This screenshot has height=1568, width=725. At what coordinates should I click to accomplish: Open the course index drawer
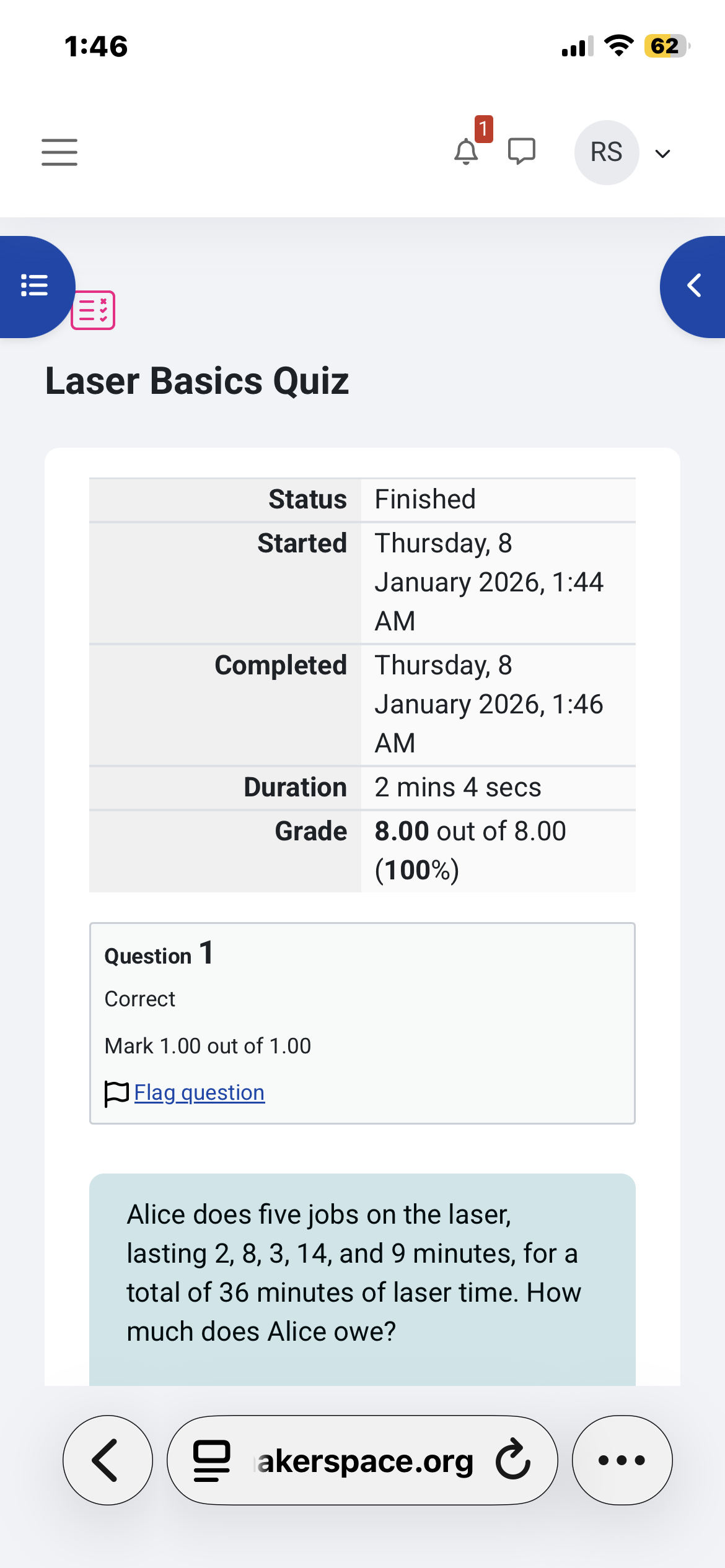[35, 286]
